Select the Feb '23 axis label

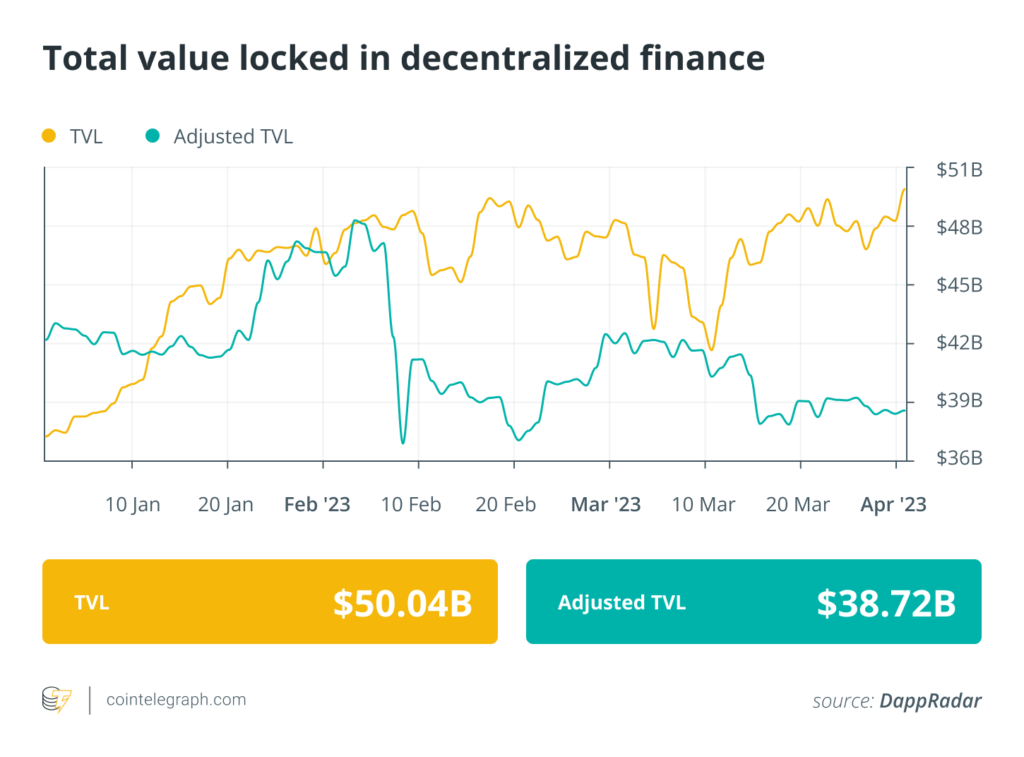point(317,505)
